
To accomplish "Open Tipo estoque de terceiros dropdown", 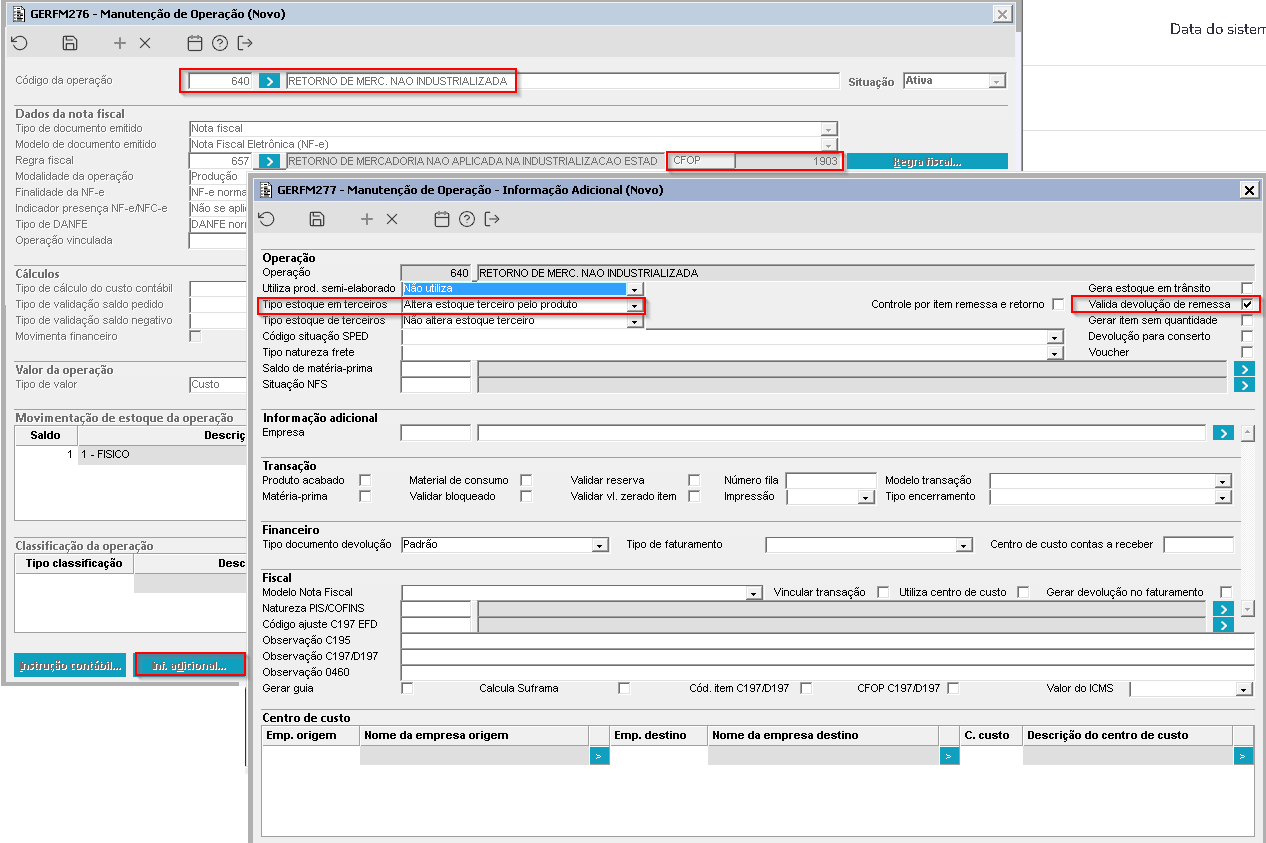I will (x=635, y=321).
